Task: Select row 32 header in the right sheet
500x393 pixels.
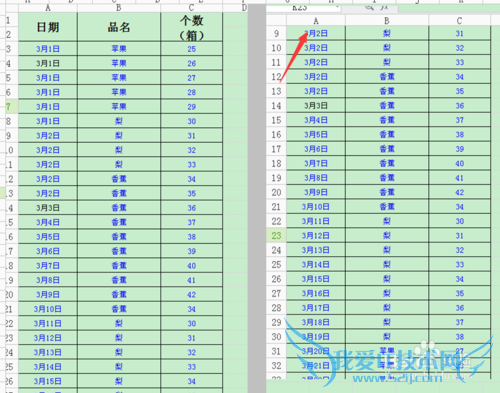Action: point(276,366)
